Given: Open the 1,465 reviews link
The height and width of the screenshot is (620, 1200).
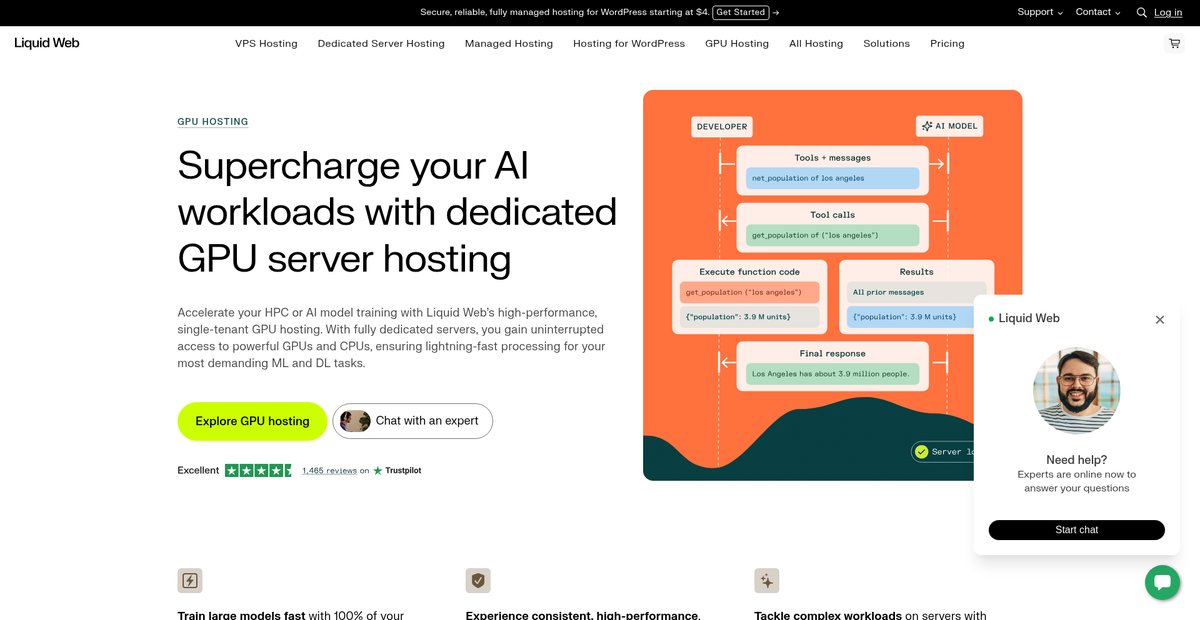Looking at the screenshot, I should point(329,471).
